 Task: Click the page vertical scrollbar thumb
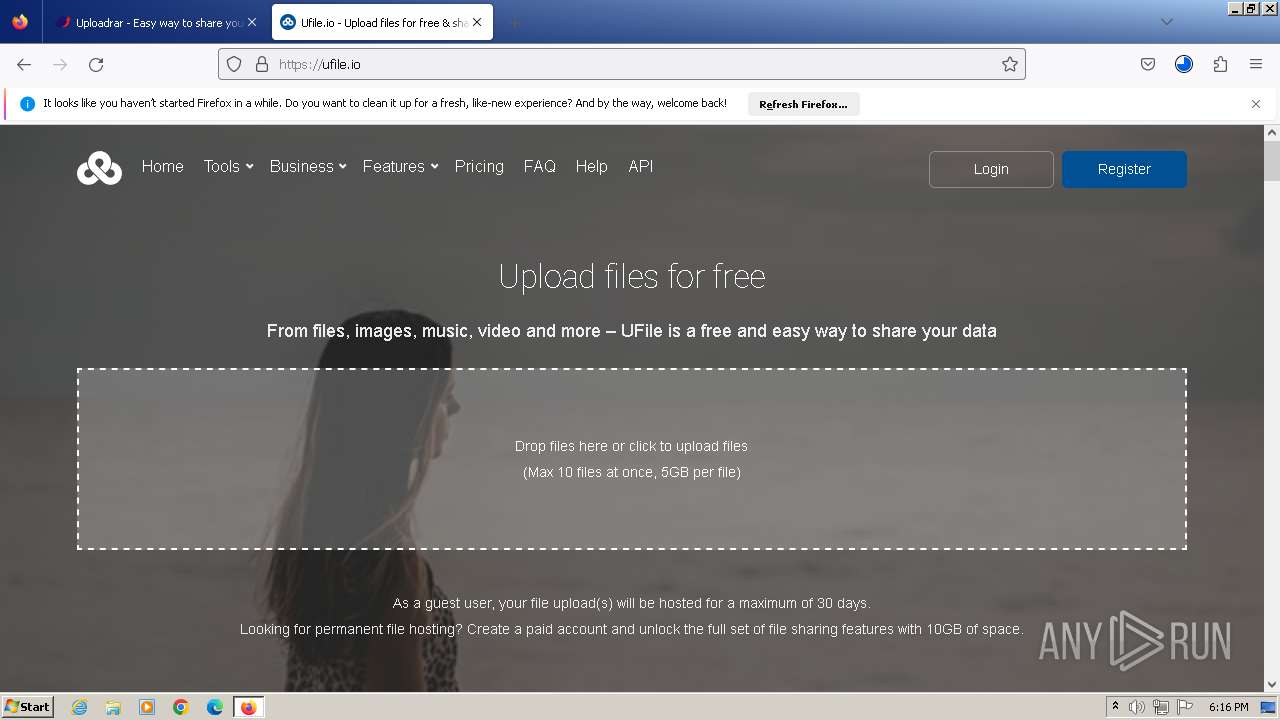click(1272, 162)
